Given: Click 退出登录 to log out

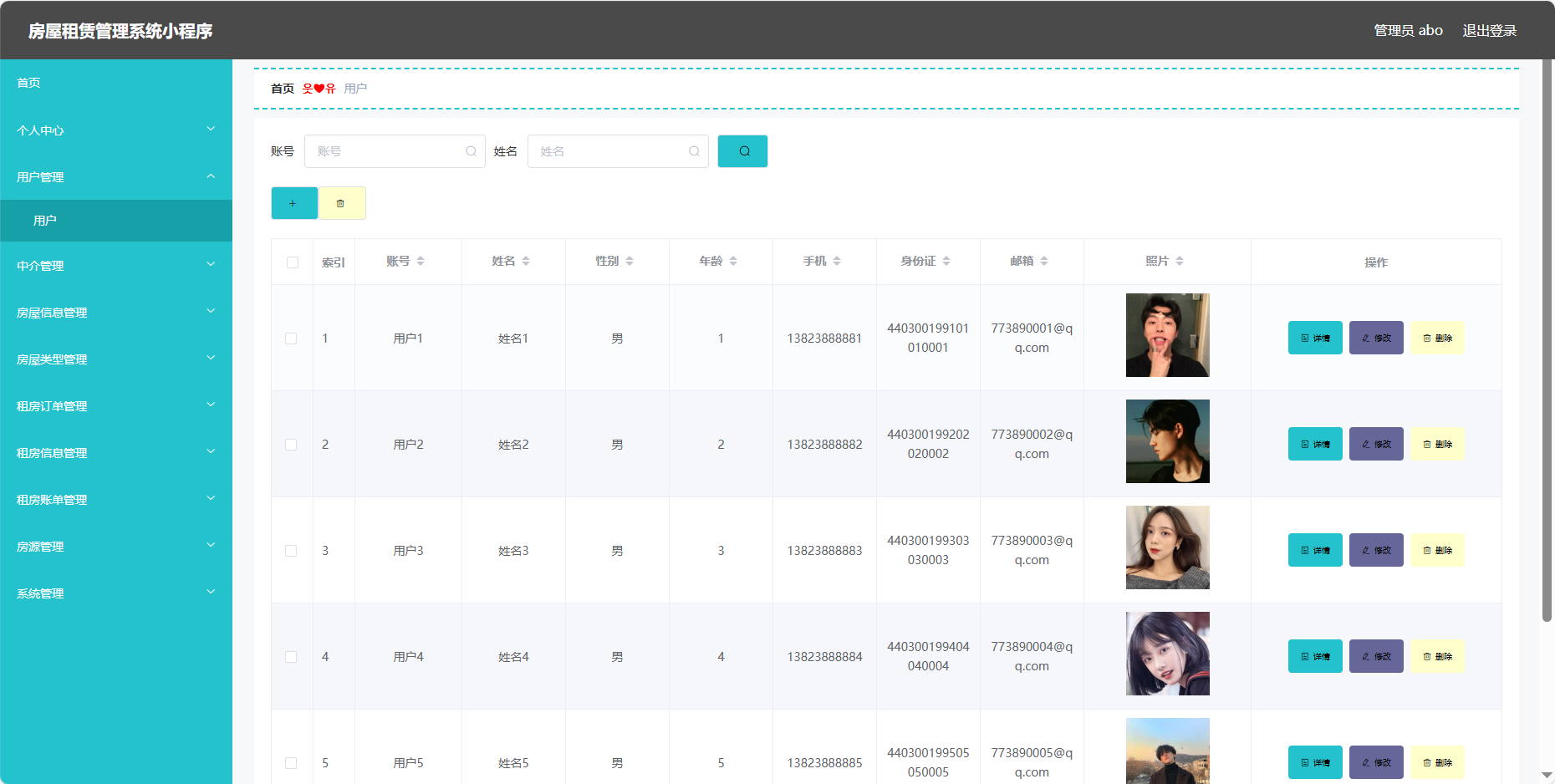Looking at the screenshot, I should point(1489,30).
